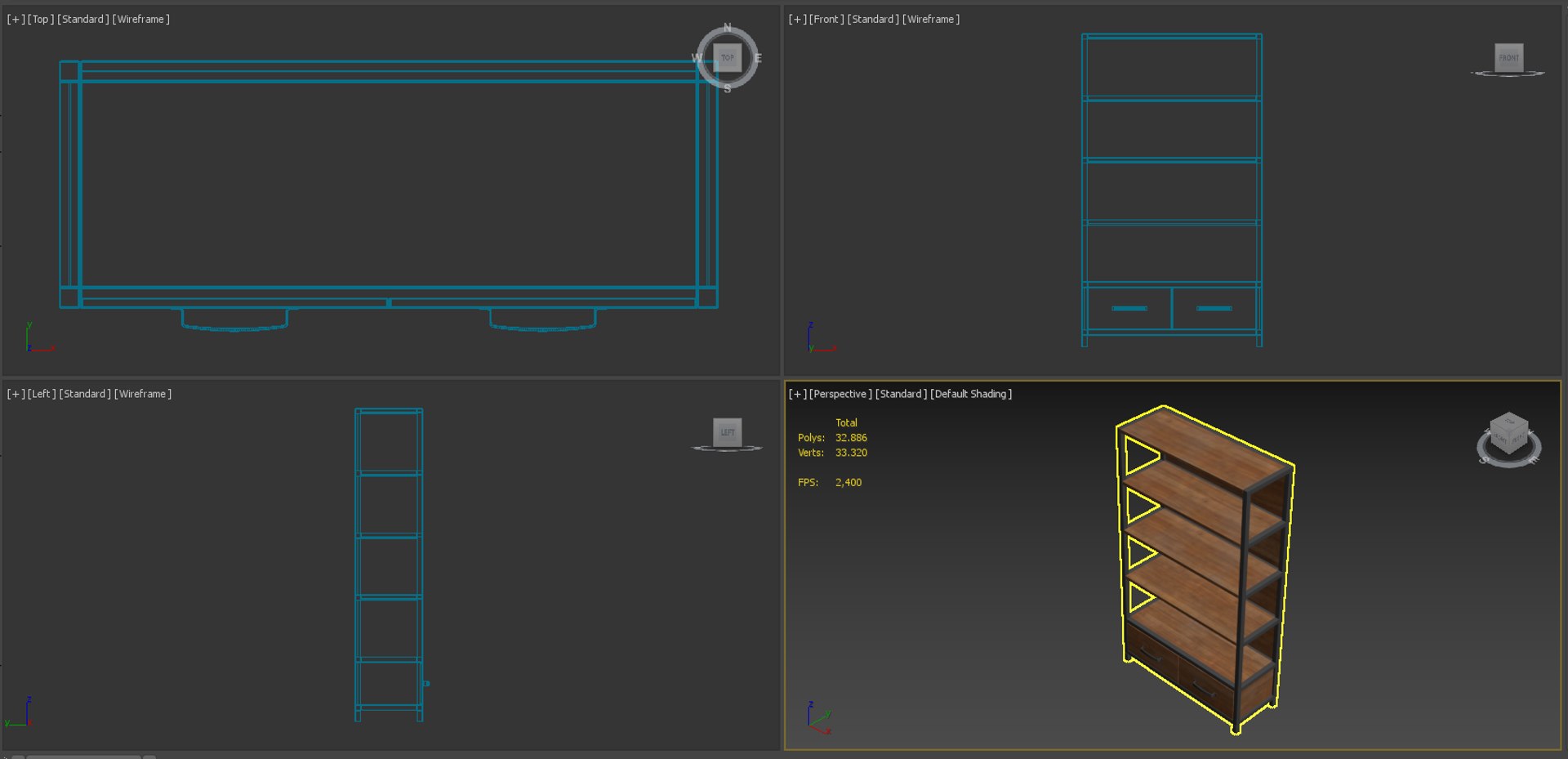Click the E compass letter on Top ViewCube

pyautogui.click(x=758, y=58)
